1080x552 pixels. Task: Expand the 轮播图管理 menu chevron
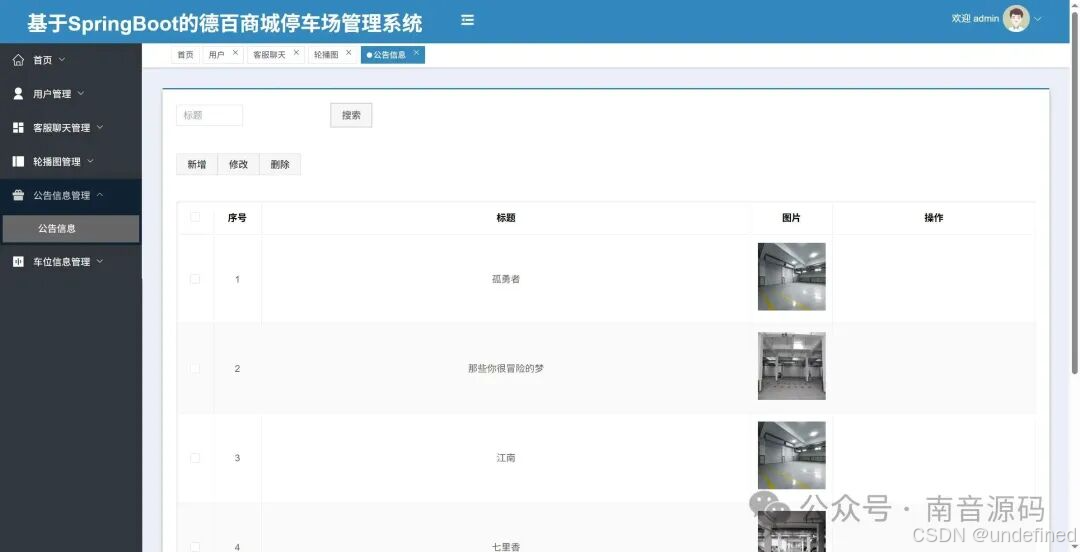[90, 161]
